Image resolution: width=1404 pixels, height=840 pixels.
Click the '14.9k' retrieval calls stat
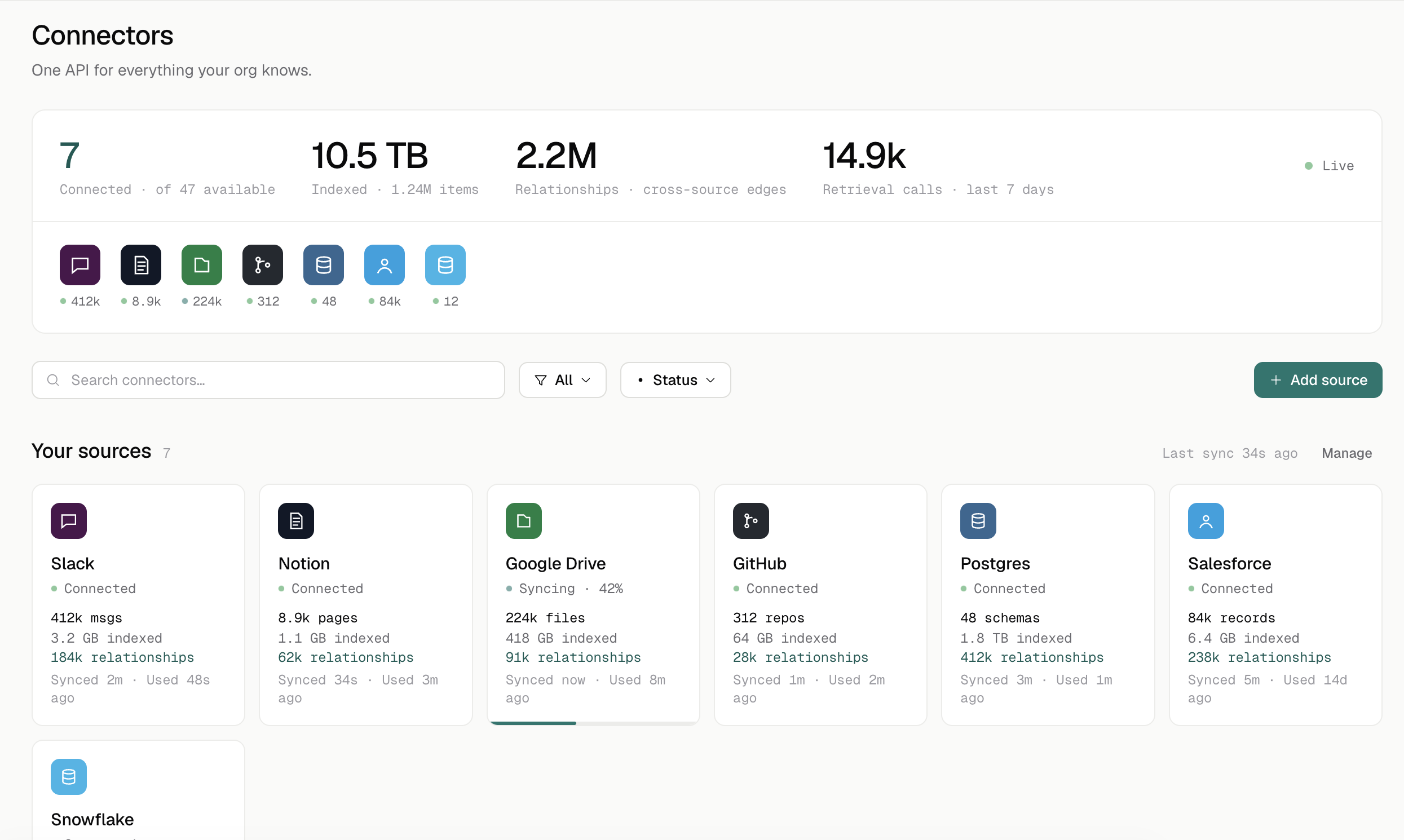point(864,155)
